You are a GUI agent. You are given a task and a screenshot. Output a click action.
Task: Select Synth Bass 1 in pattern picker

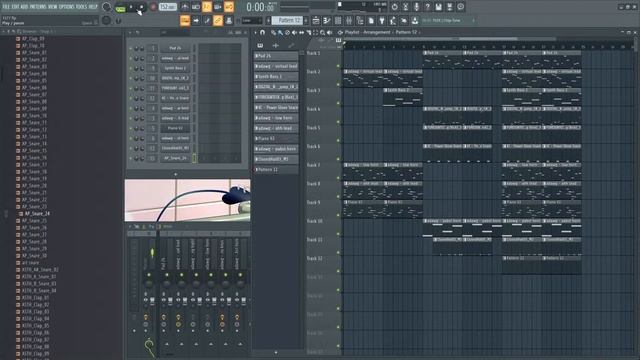click(276, 76)
